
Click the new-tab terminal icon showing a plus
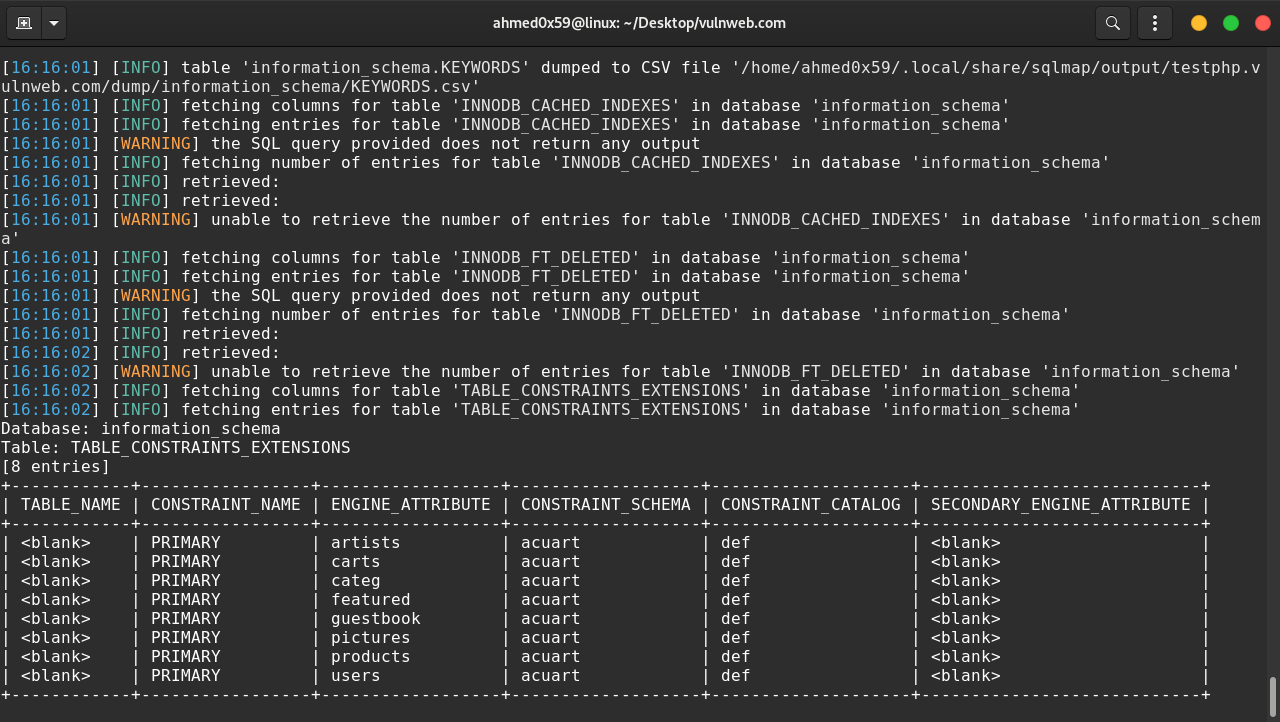[22, 22]
